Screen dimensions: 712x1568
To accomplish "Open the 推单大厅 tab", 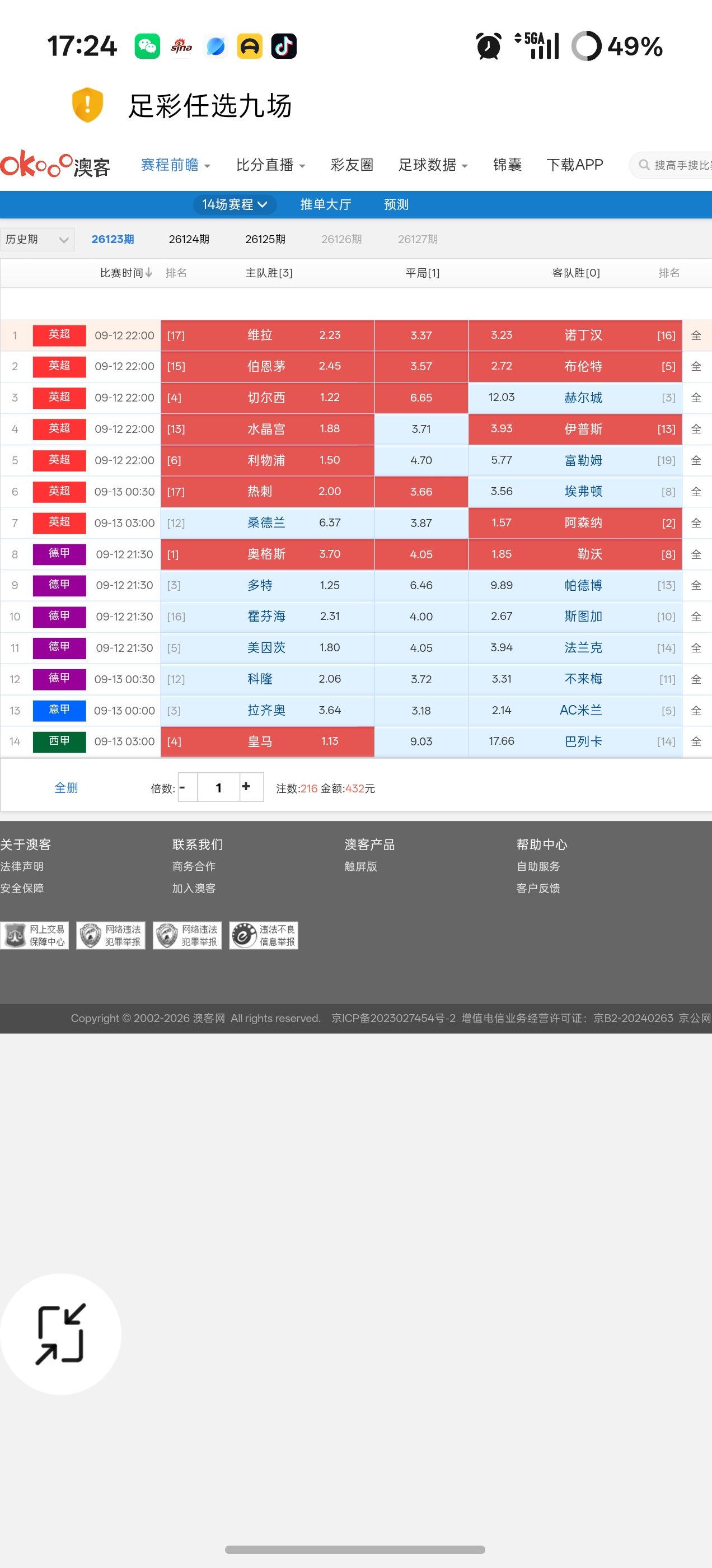I will coord(326,204).
